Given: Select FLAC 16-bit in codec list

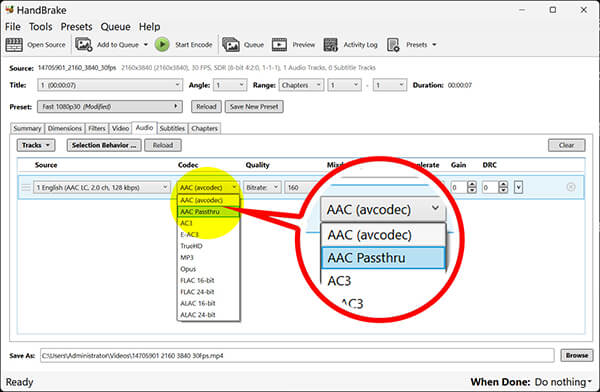Looking at the screenshot, I should 208,281.
